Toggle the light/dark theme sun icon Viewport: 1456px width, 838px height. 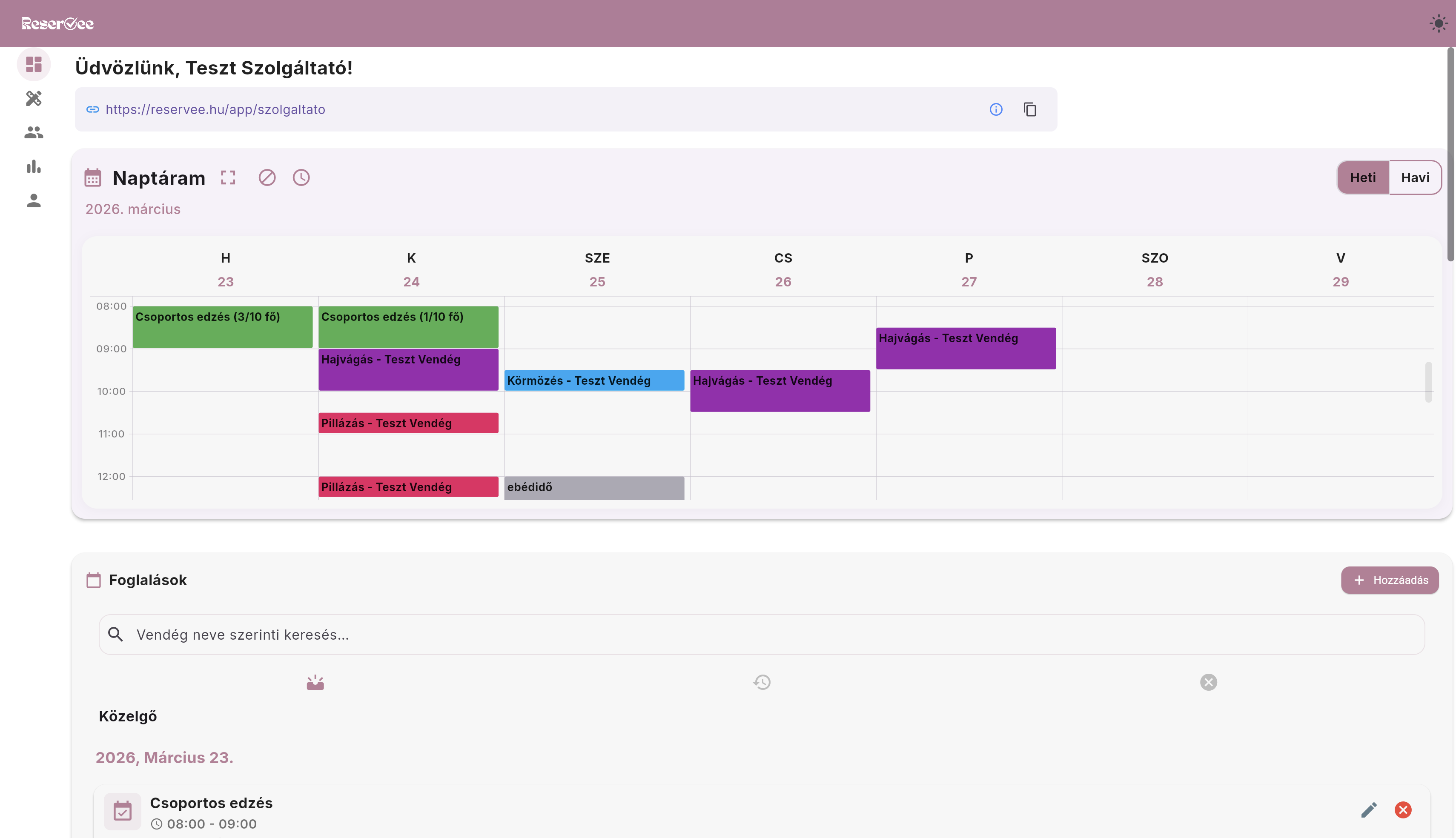[1438, 23]
